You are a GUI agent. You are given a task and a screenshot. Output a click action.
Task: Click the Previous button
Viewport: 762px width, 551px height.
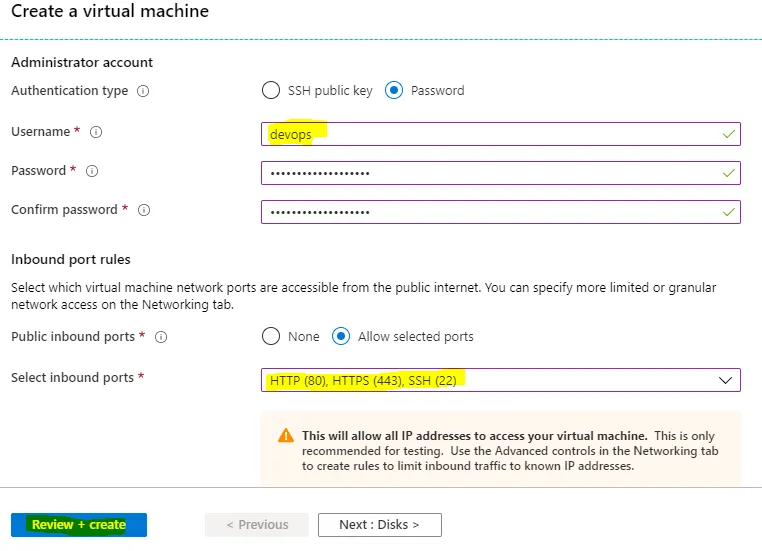coord(257,525)
